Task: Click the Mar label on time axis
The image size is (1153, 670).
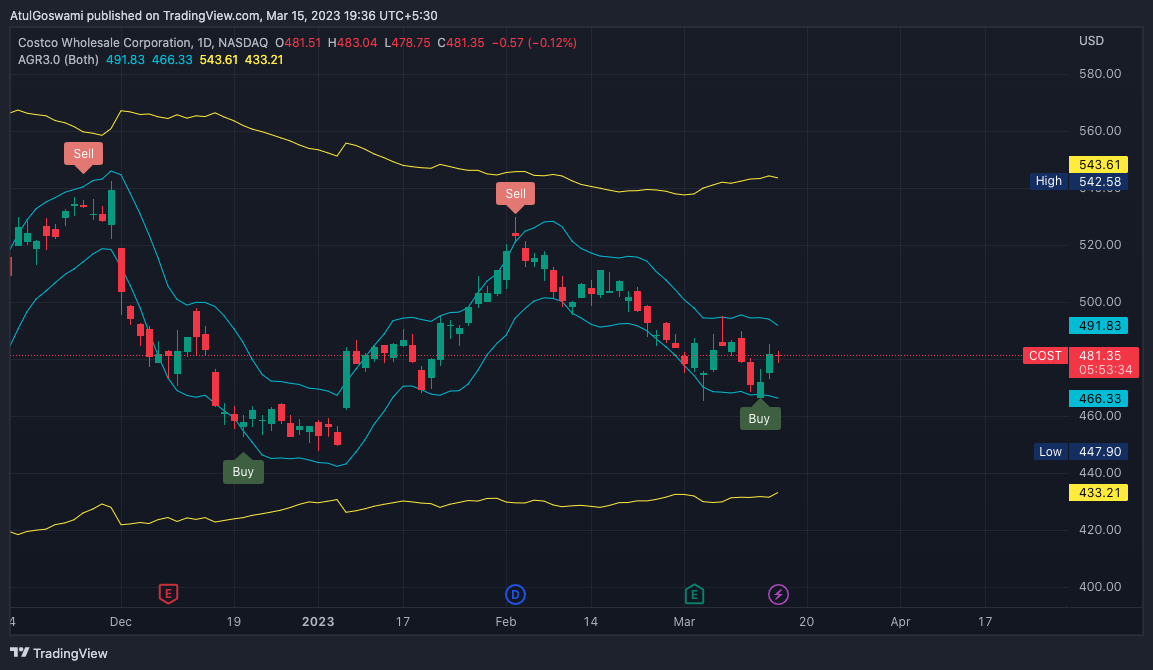Action: 684,621
